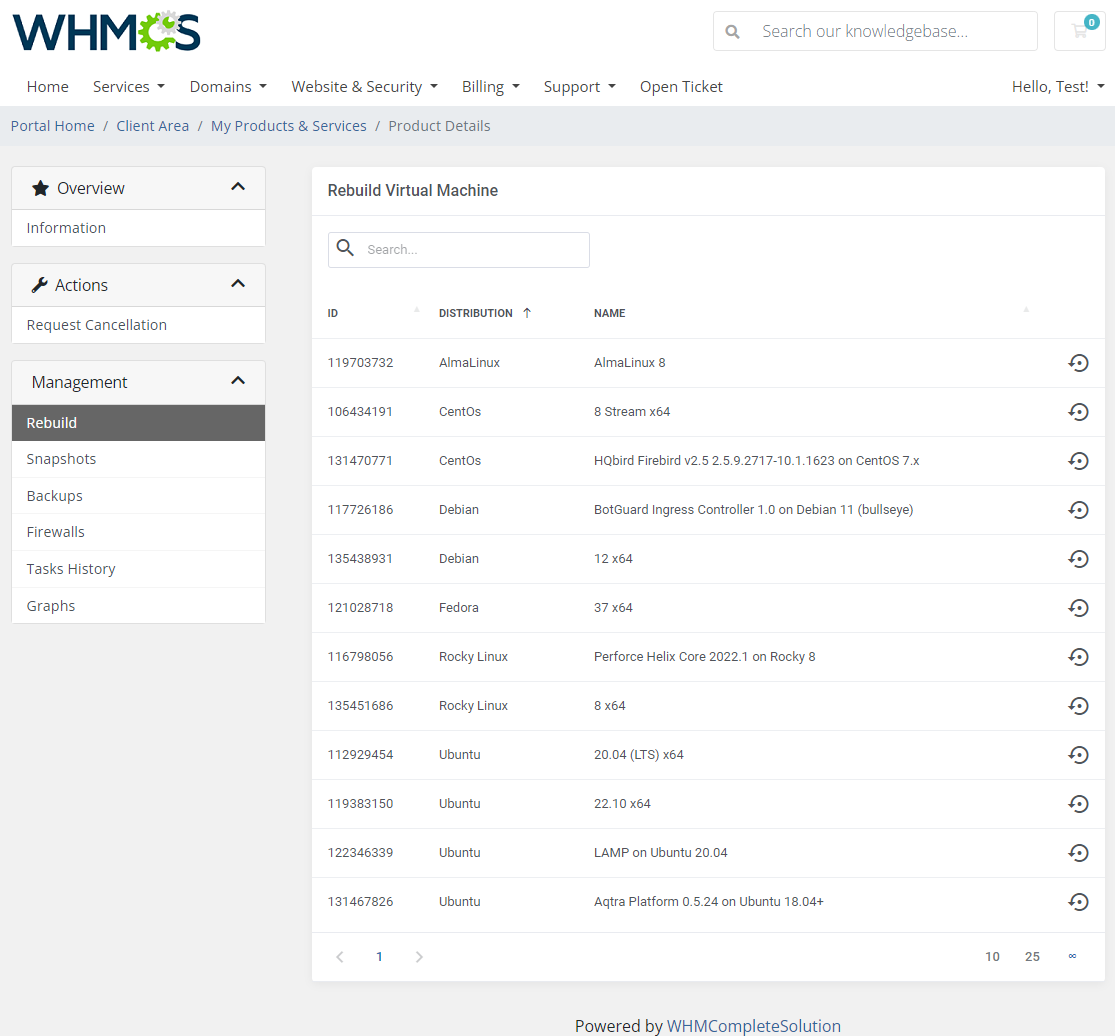Image resolution: width=1115 pixels, height=1036 pixels.
Task: Open the Services dropdown menu
Action: 128,86
